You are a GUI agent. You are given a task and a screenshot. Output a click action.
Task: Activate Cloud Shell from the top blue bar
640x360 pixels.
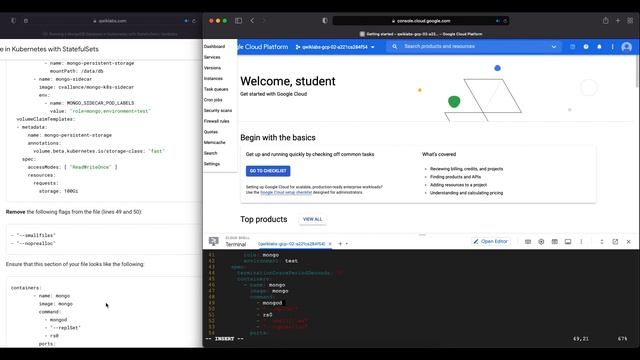click(x=573, y=47)
